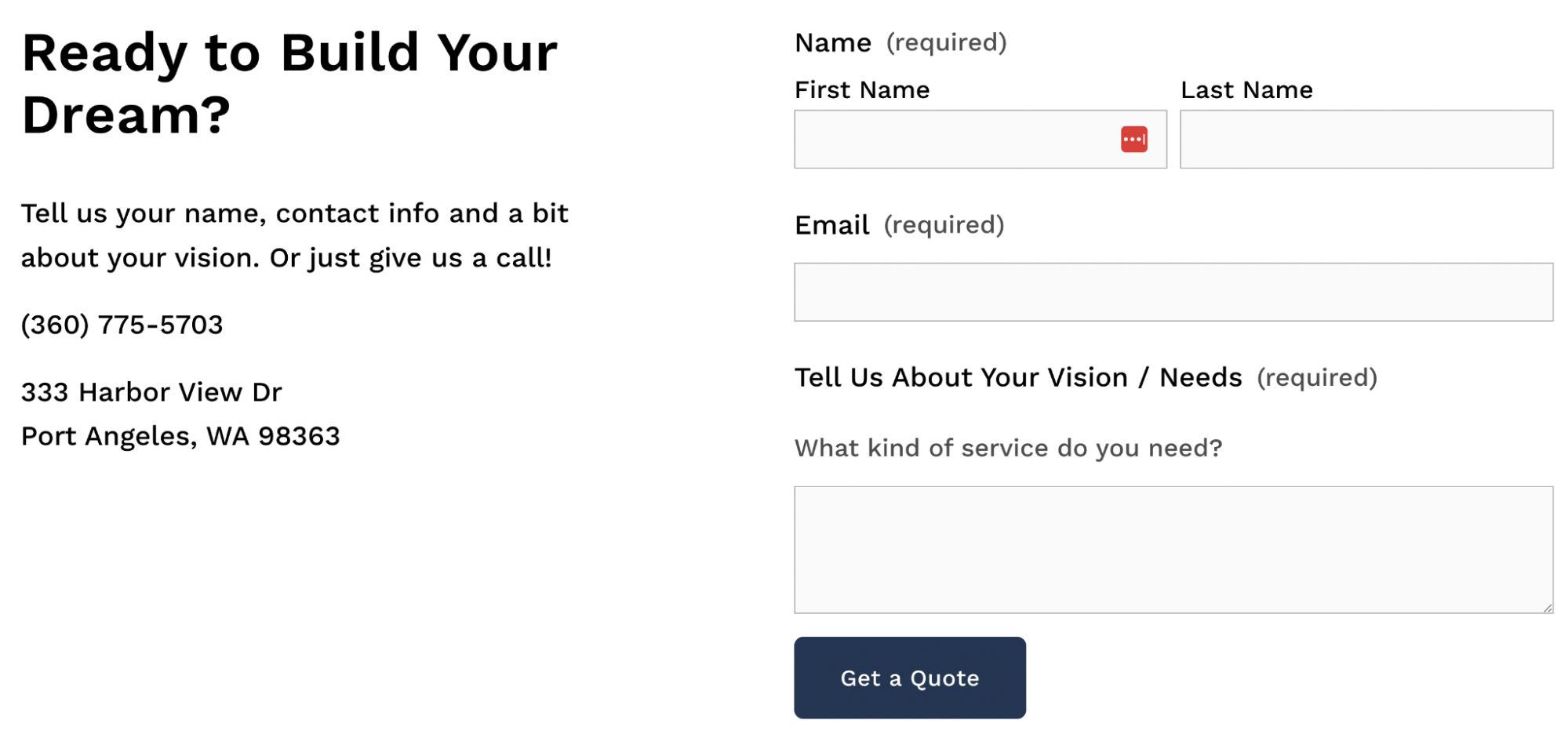Click the (required) text beside Name
Screen dimensions: 1568x738
tap(945, 42)
